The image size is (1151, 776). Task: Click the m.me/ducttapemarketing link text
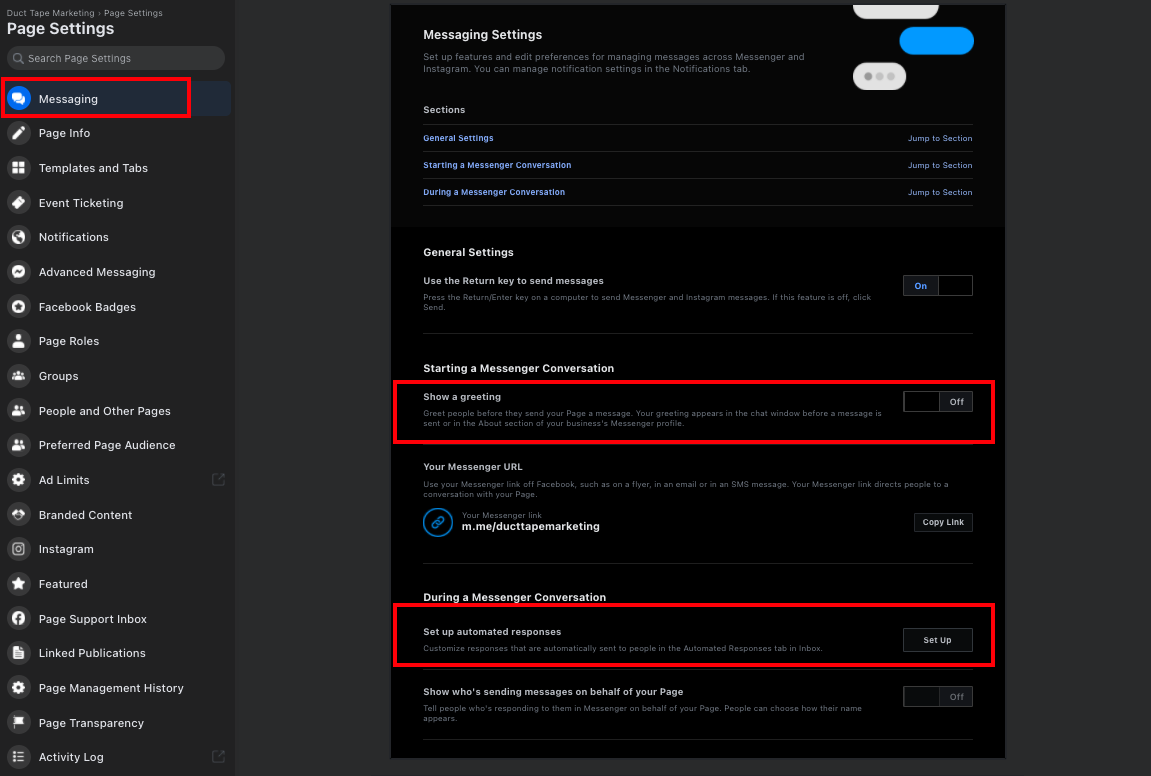click(531, 526)
